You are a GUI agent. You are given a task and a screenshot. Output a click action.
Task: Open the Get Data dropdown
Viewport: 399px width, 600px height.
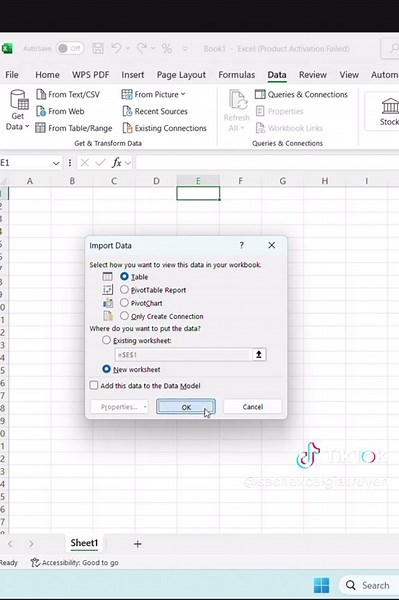(18, 110)
